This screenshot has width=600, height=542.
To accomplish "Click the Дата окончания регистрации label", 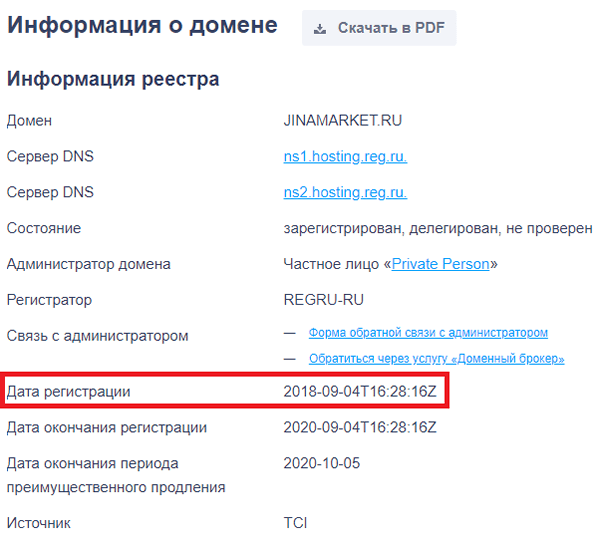I will pyautogui.click(x=107, y=428).
